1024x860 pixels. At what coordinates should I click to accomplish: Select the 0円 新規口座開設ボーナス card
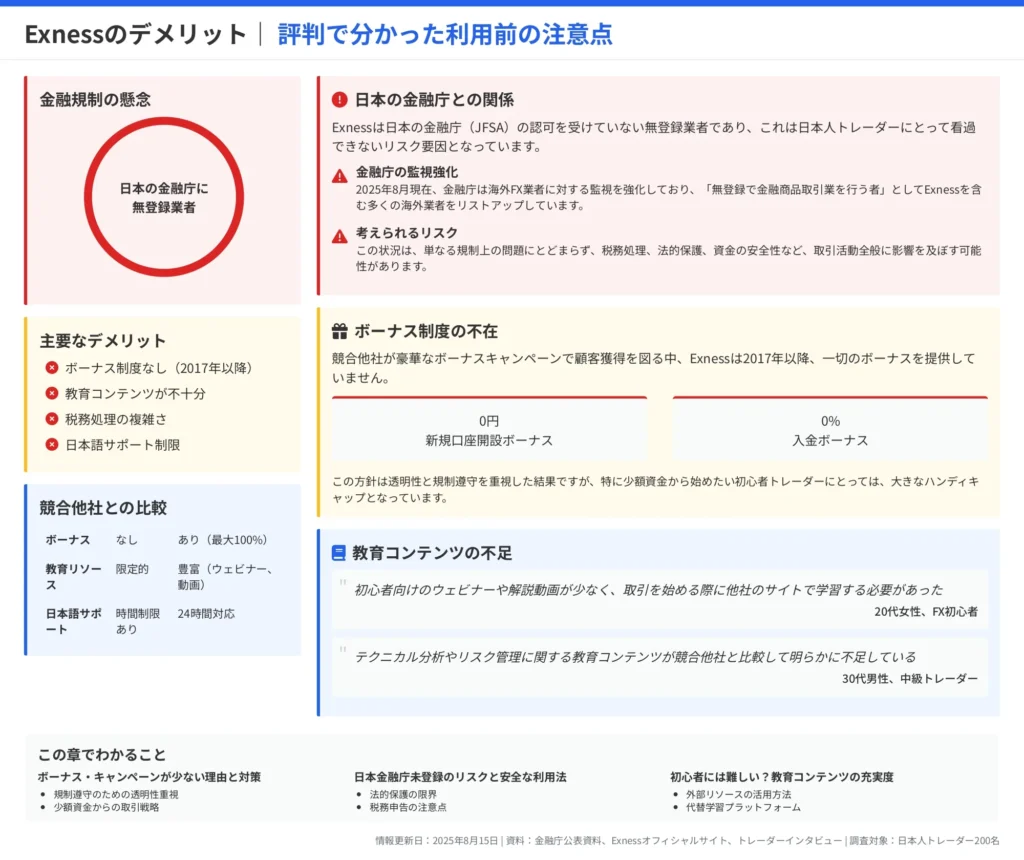489,429
